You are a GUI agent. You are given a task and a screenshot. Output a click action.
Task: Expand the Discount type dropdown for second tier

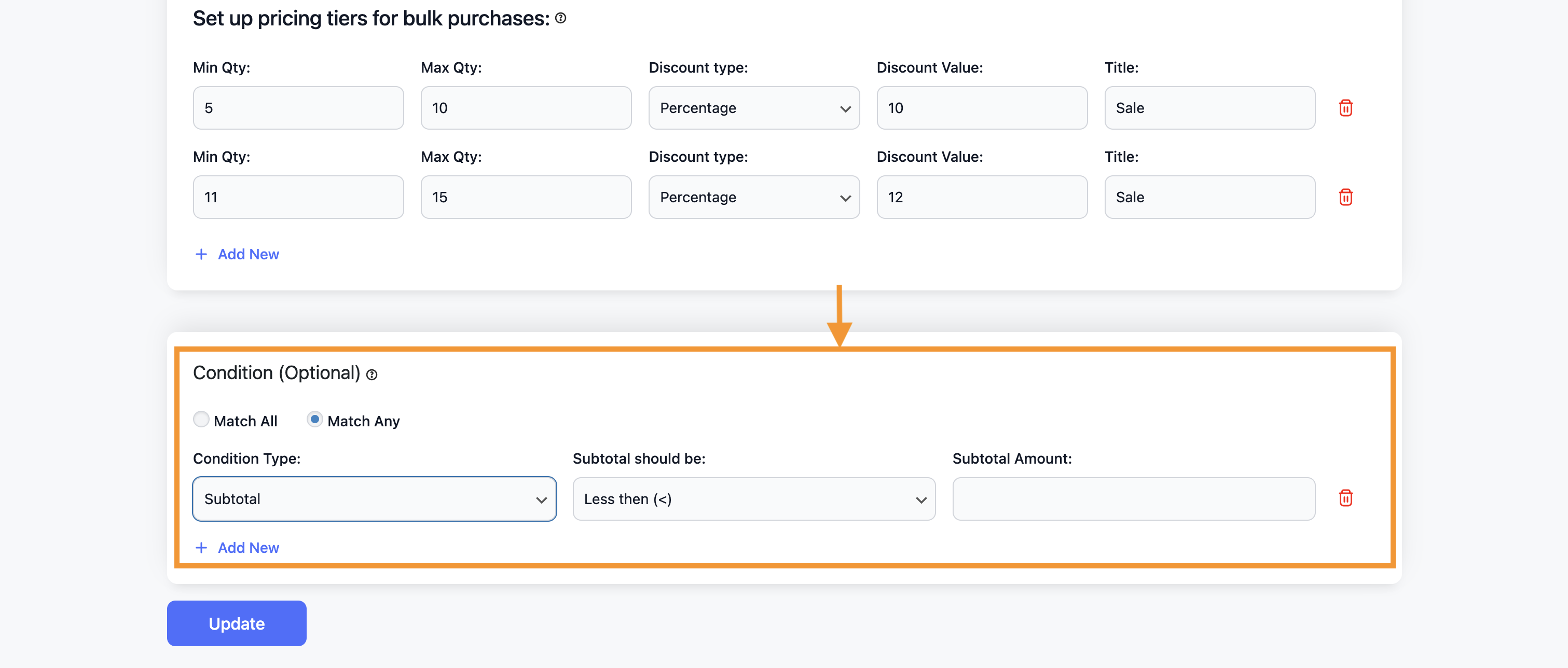point(754,197)
